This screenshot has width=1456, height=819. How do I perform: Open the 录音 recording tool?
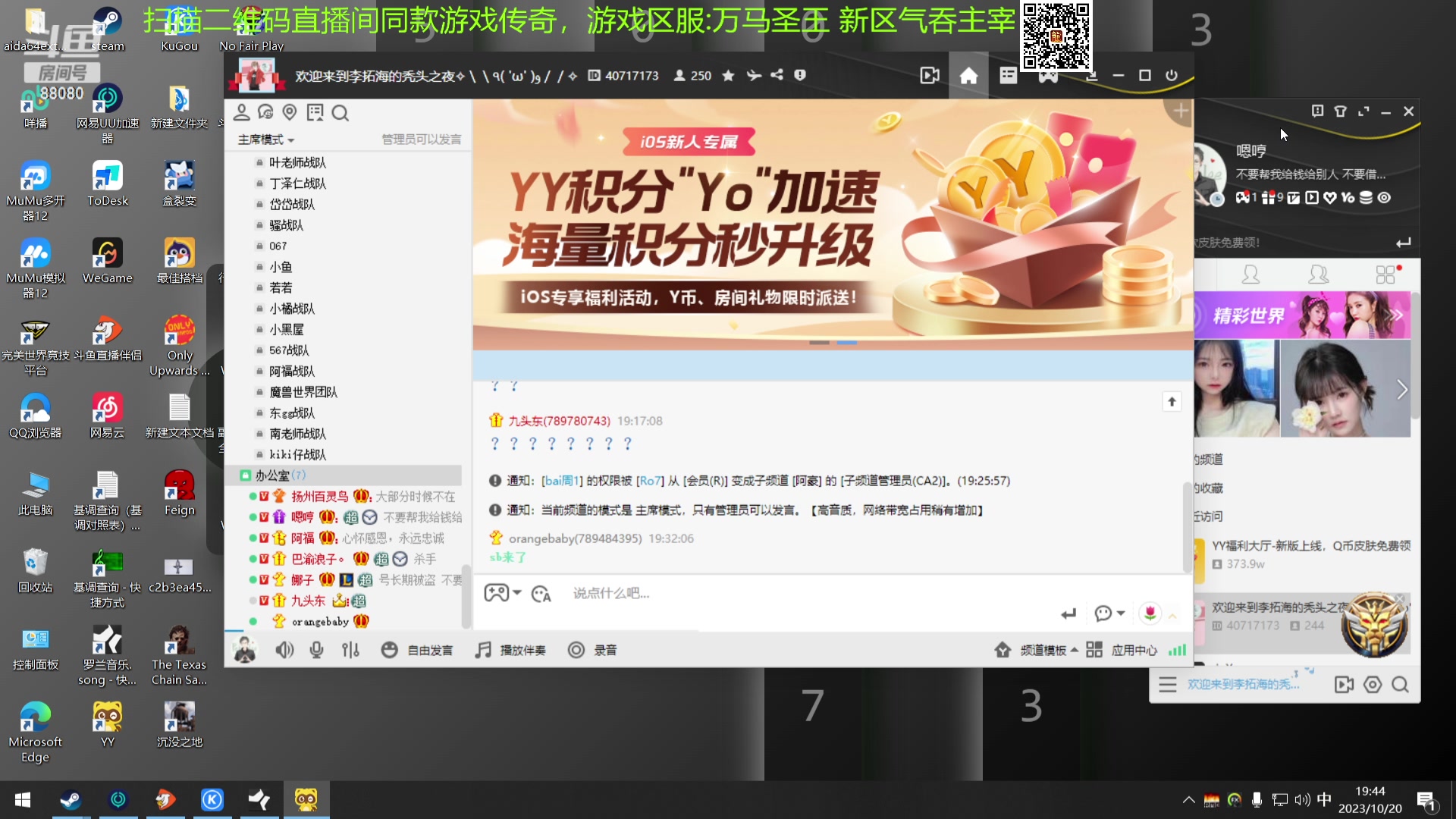pos(593,650)
